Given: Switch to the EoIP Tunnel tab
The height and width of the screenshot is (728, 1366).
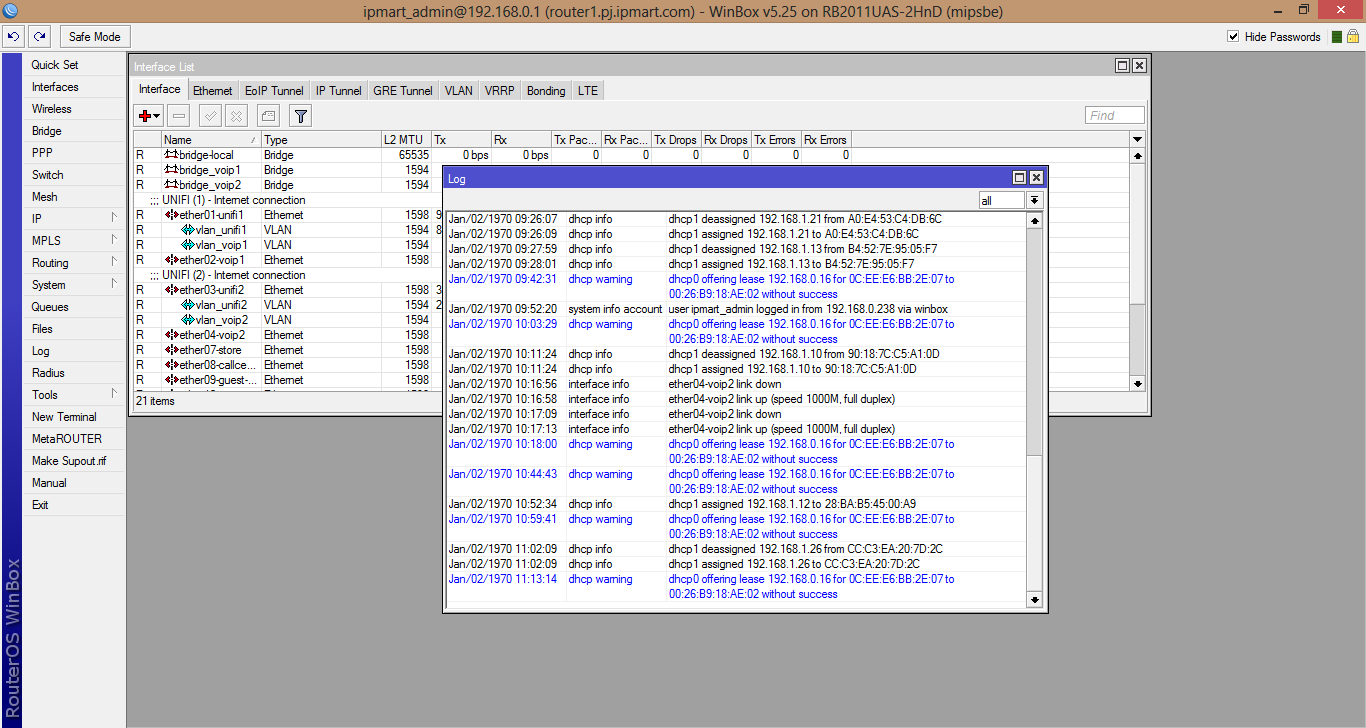Looking at the screenshot, I should click(274, 90).
